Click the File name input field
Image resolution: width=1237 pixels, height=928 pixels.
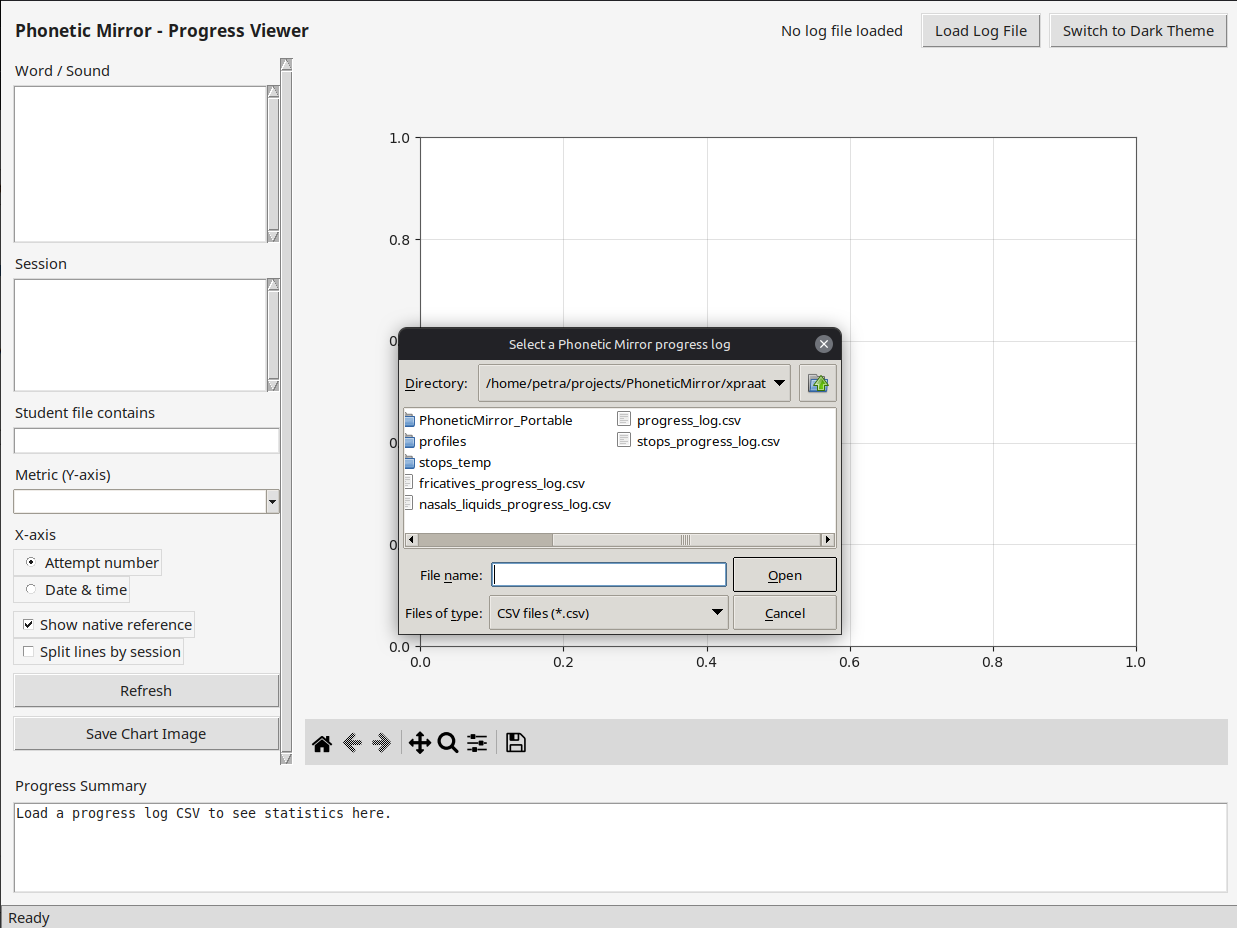coord(610,575)
